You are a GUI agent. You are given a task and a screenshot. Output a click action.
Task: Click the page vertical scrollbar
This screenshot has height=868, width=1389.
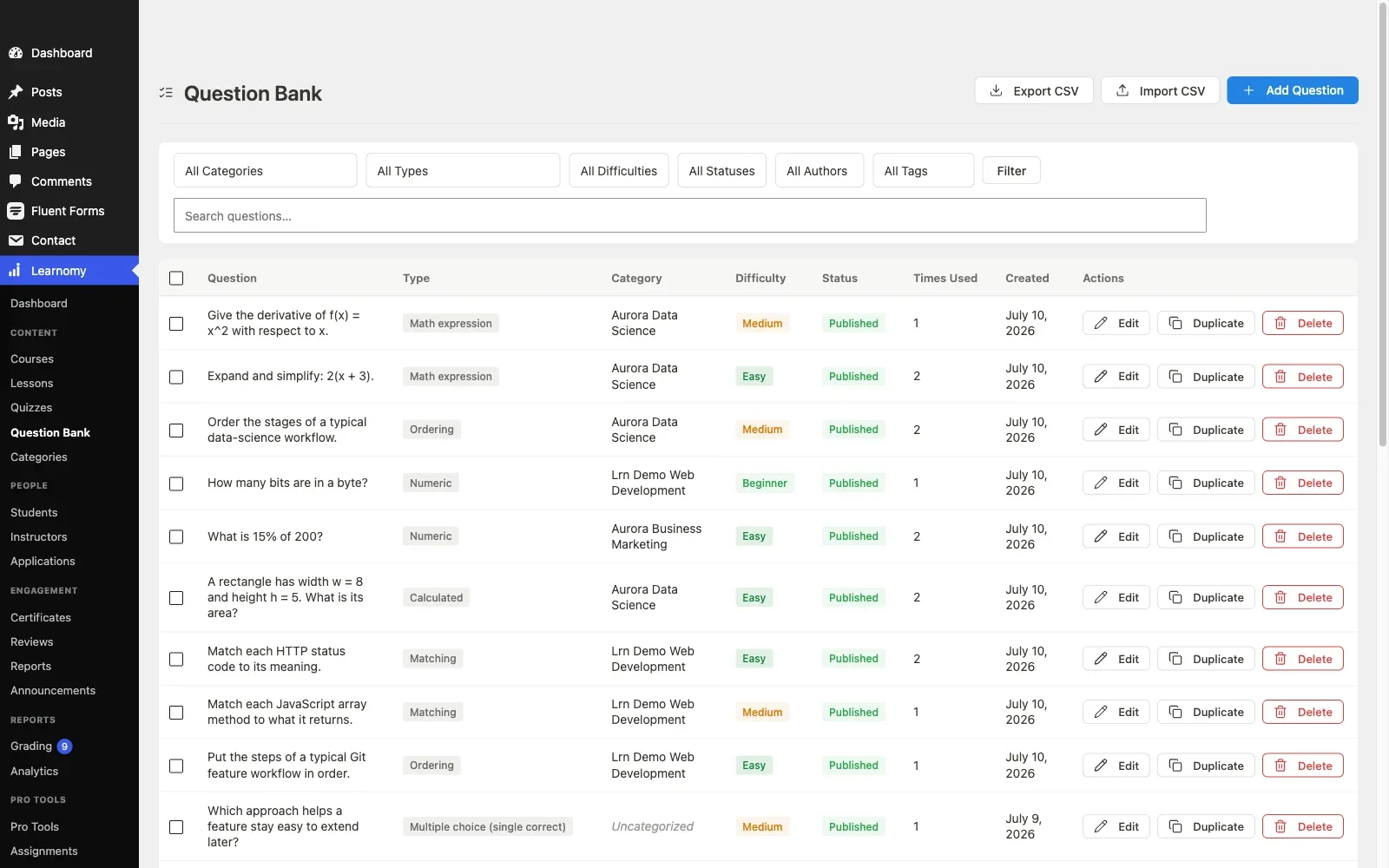(x=1383, y=226)
